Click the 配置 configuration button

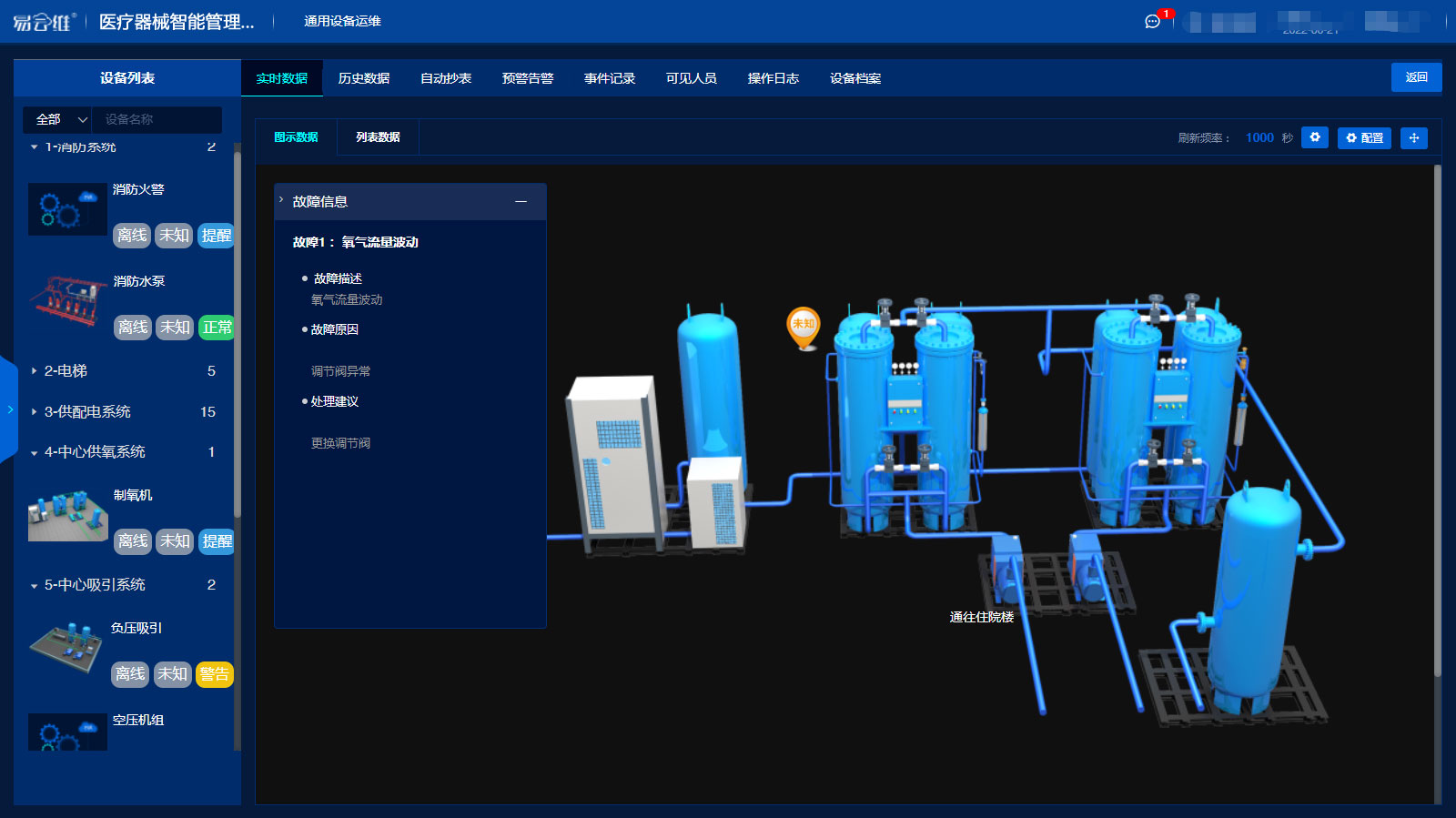tap(1364, 137)
